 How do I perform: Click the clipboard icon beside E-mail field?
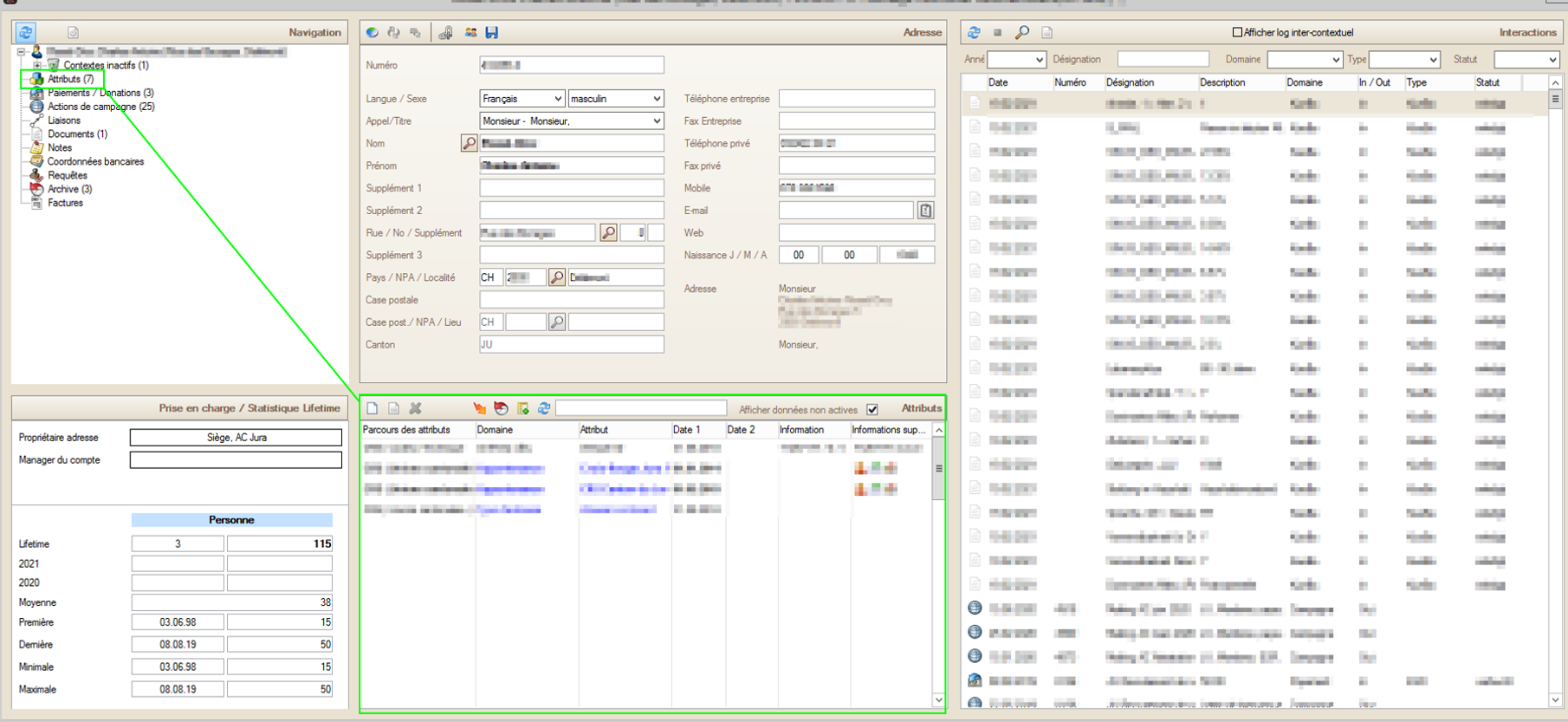tap(925, 210)
